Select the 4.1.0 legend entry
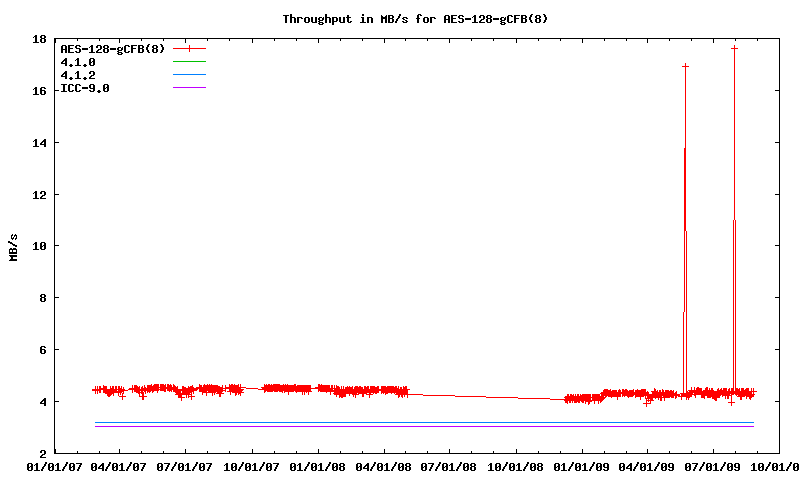This screenshot has height=480, width=800. click(77, 62)
